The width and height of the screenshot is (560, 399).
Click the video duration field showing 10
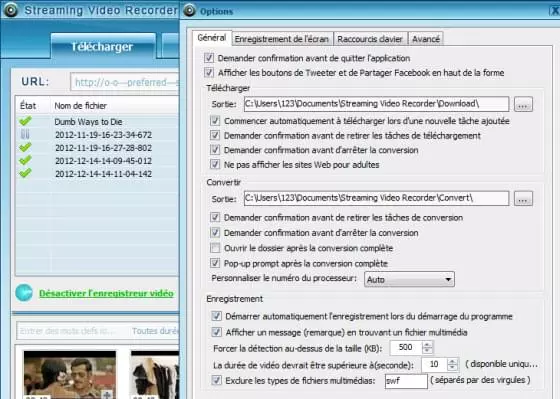434,364
